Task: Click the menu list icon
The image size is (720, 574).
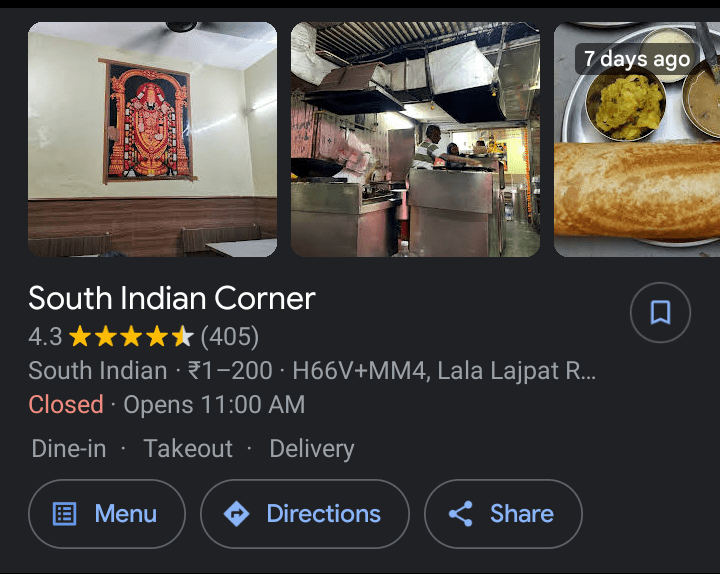Action: pyautogui.click(x=65, y=513)
